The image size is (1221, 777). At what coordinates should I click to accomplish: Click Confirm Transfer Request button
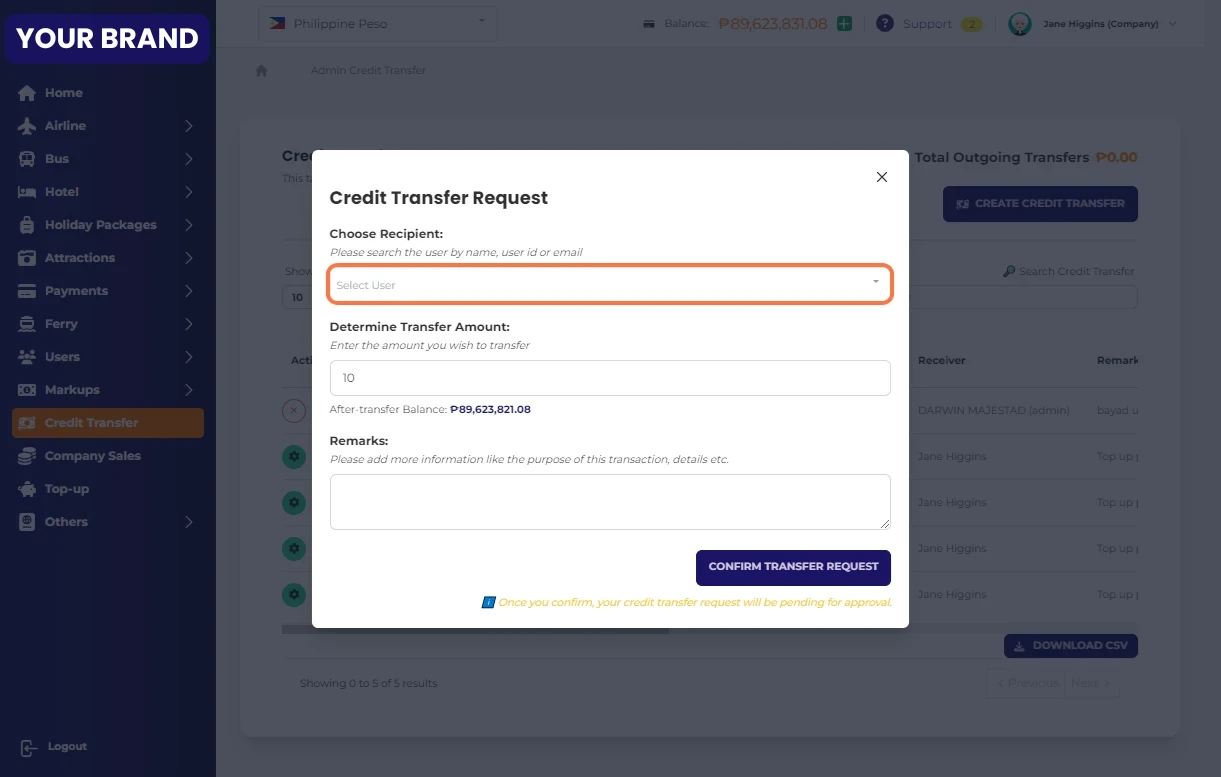click(x=793, y=567)
